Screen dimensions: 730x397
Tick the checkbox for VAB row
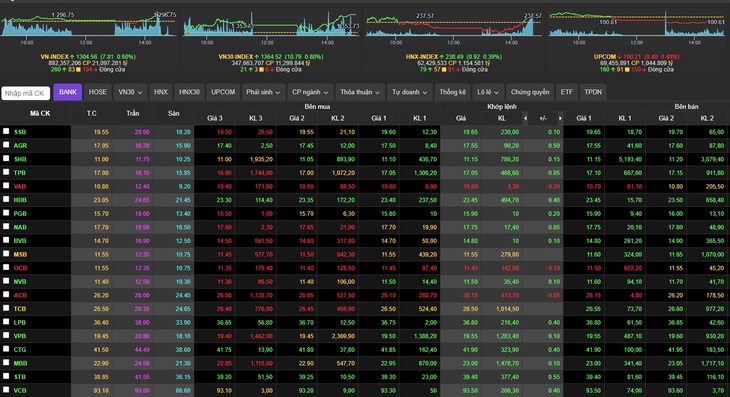(6, 186)
